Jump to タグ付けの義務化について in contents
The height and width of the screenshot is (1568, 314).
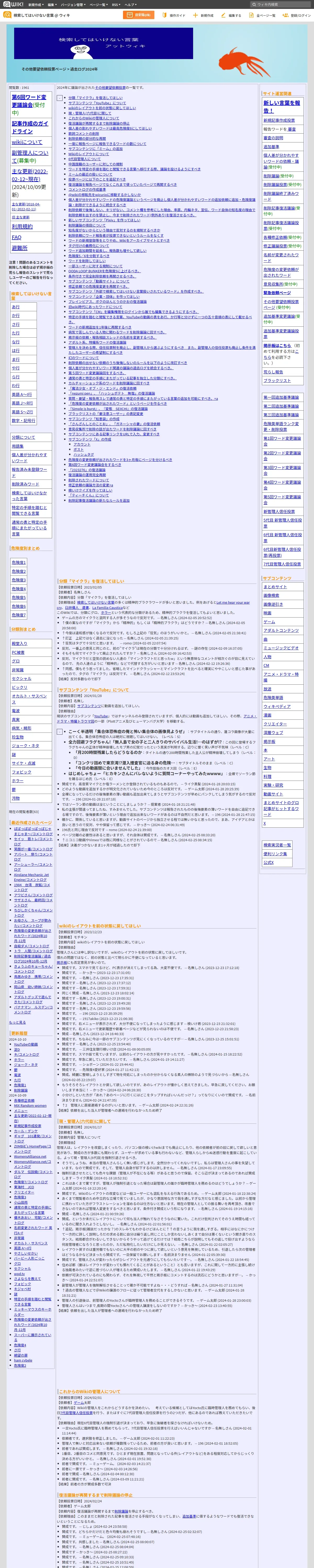tap(88, 246)
